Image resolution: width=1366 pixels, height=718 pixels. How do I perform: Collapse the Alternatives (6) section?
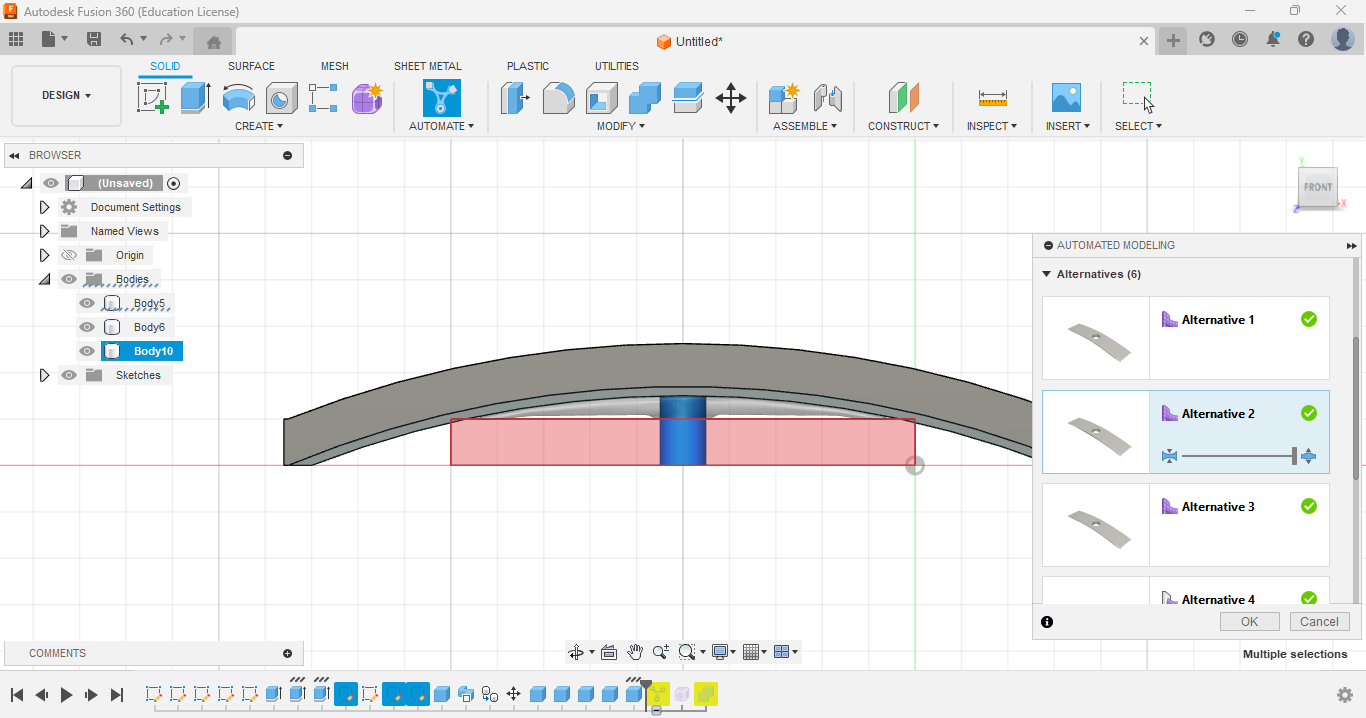click(1047, 274)
